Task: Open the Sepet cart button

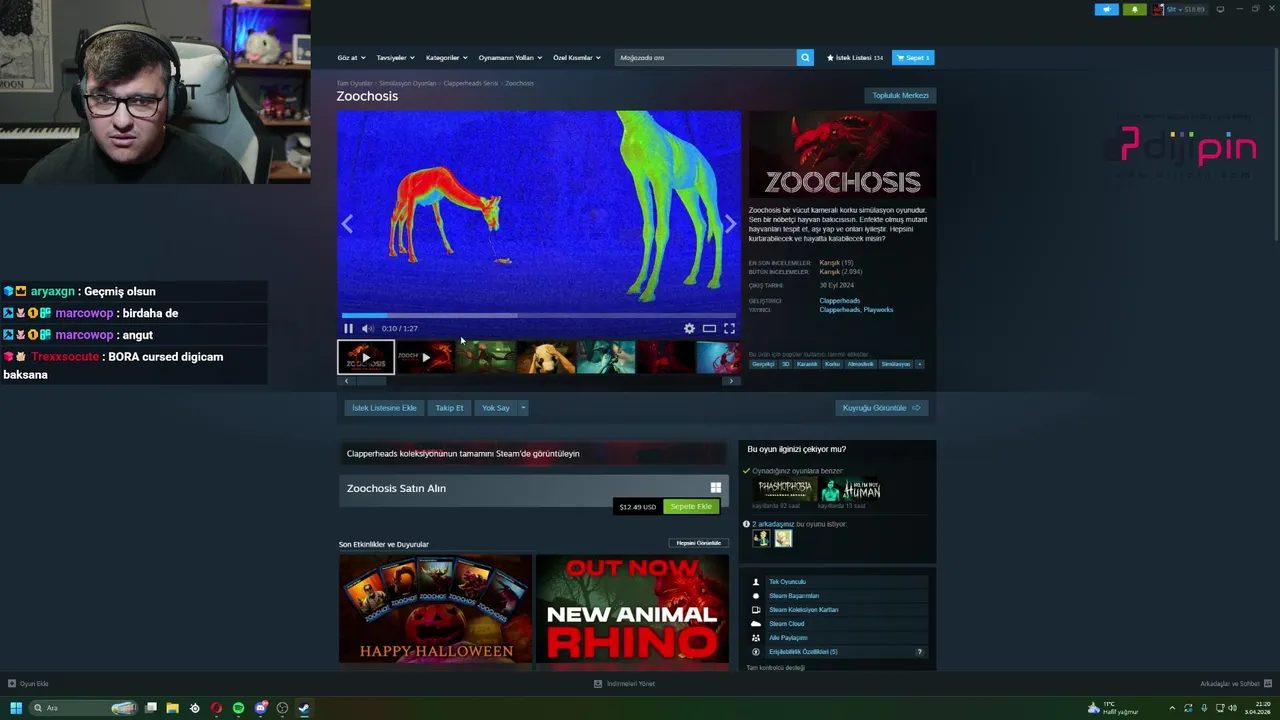Action: click(913, 57)
